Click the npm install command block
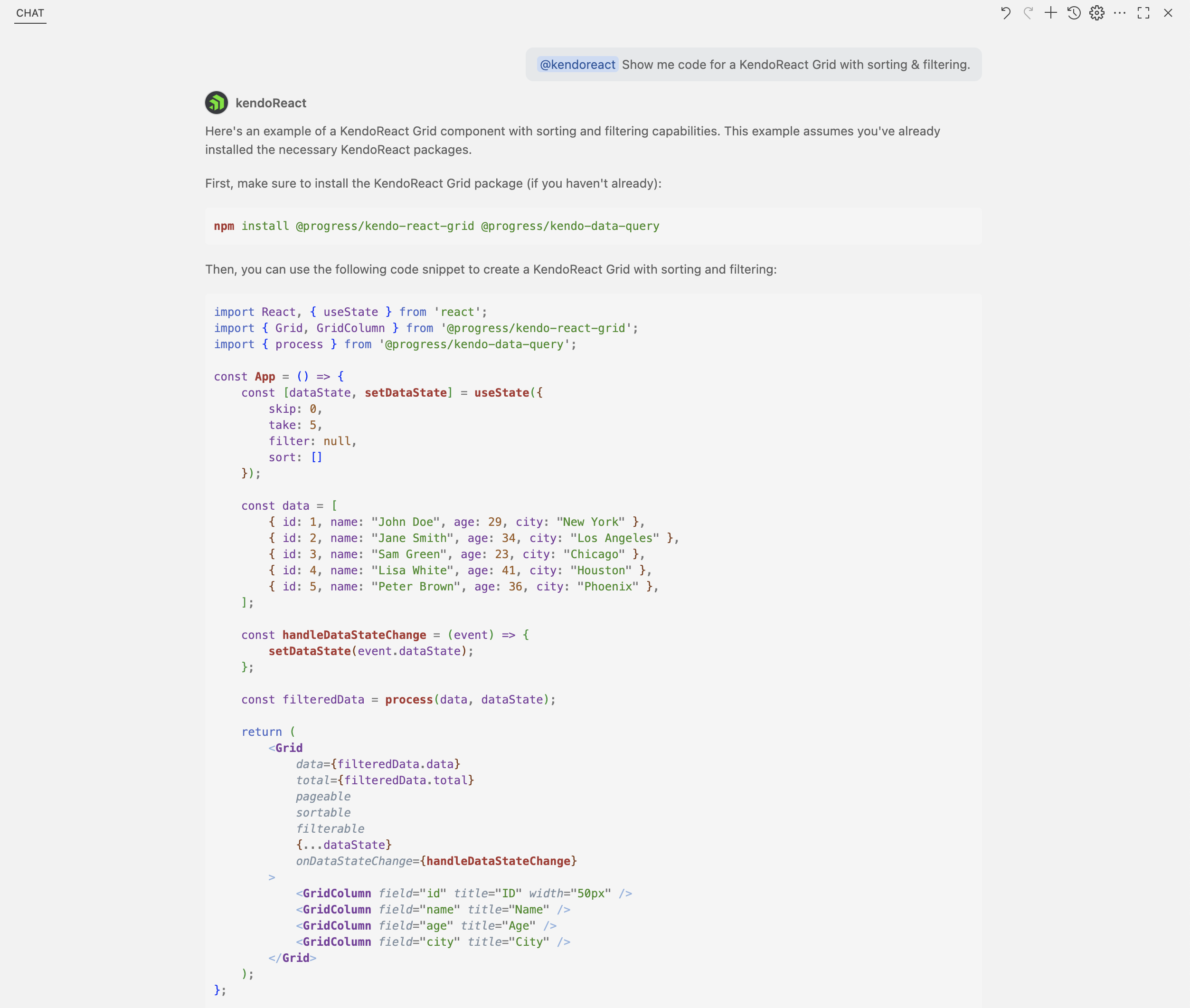Image resolution: width=1190 pixels, height=1008 pixels. click(x=593, y=226)
